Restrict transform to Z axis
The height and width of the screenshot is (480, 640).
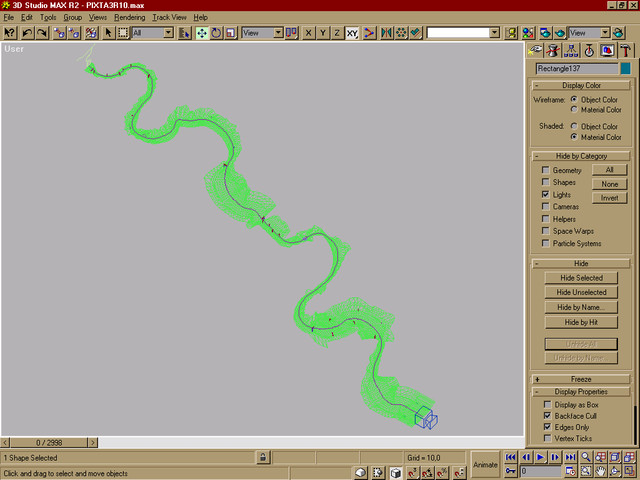pyautogui.click(x=337, y=33)
